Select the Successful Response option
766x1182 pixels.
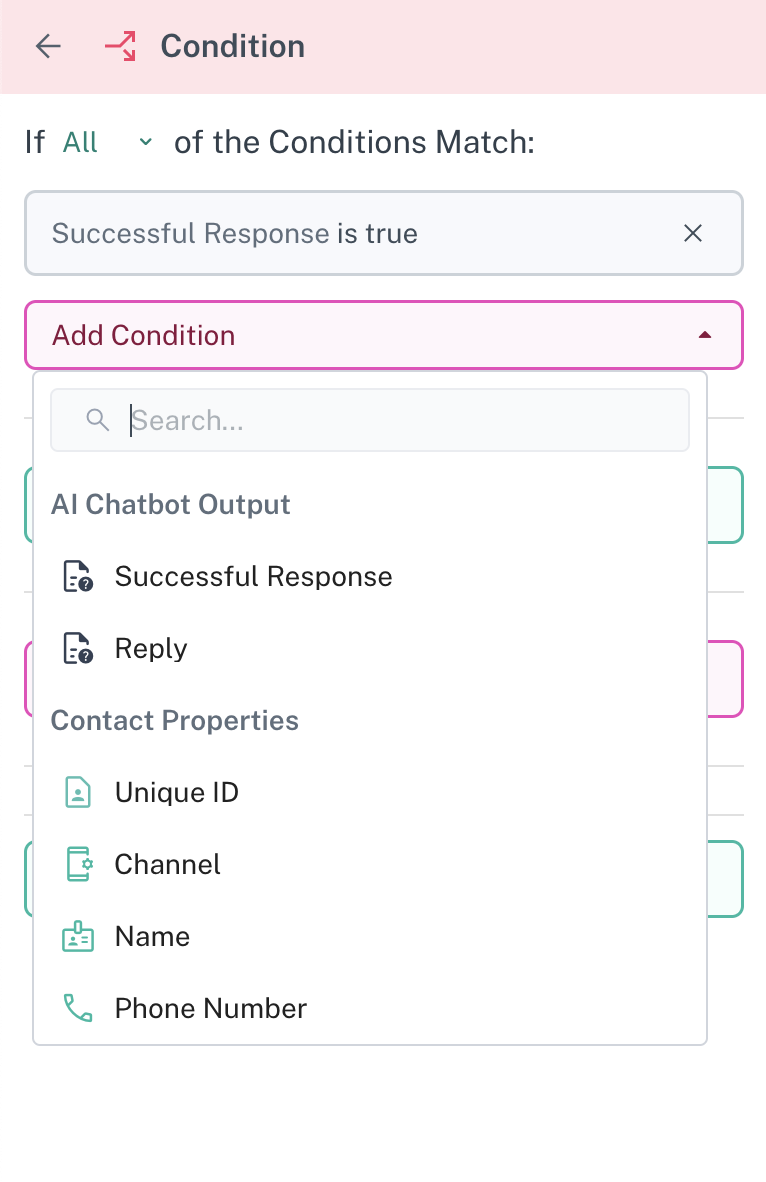coord(254,577)
